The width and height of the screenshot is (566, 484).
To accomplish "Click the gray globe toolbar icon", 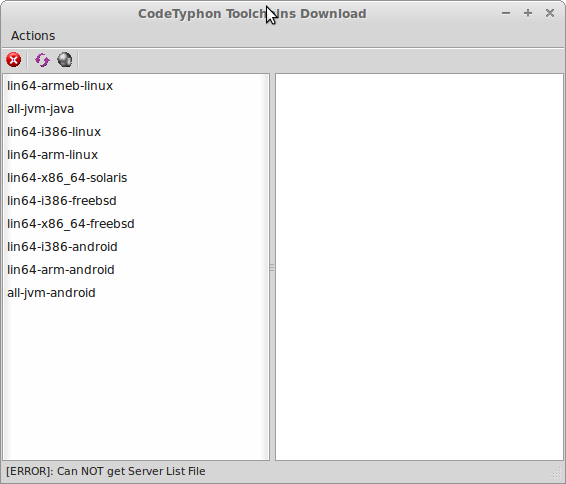I will coord(65,60).
